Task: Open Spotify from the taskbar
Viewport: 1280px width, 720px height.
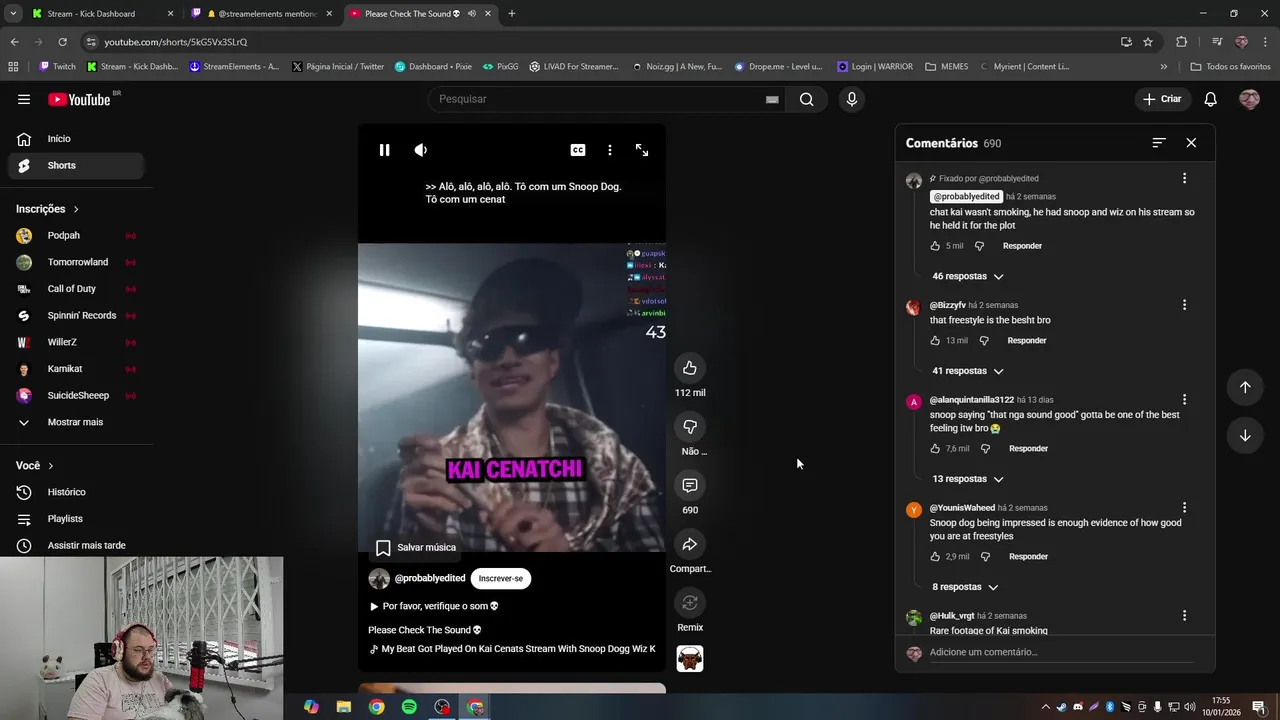Action: pos(409,707)
